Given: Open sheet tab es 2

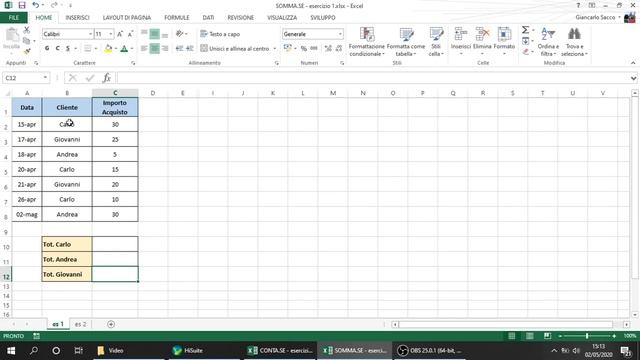Looking at the screenshot, I should pos(80,324).
